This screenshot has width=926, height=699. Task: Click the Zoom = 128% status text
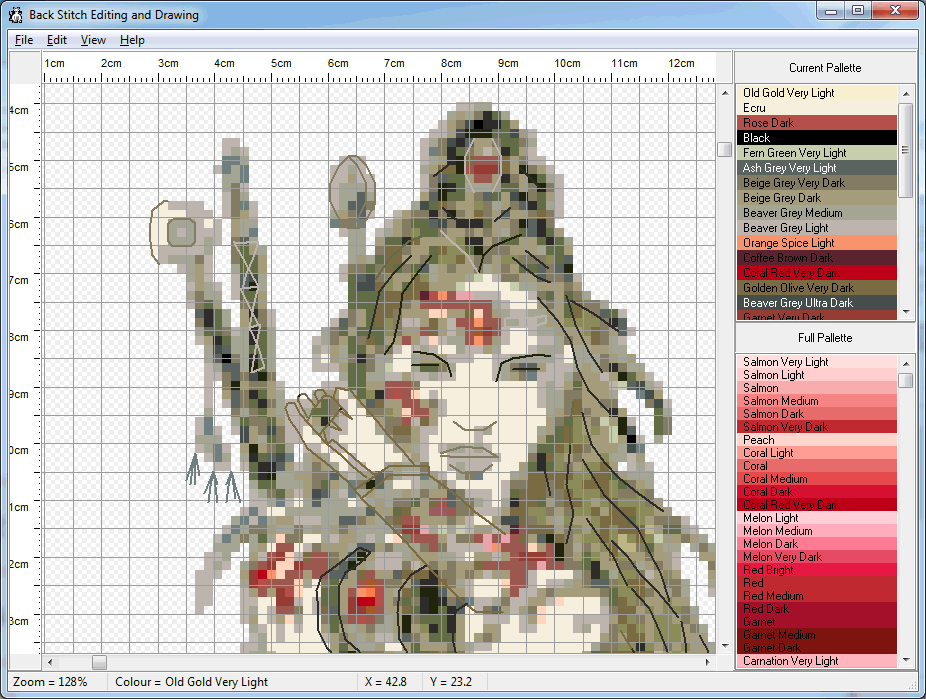point(50,682)
